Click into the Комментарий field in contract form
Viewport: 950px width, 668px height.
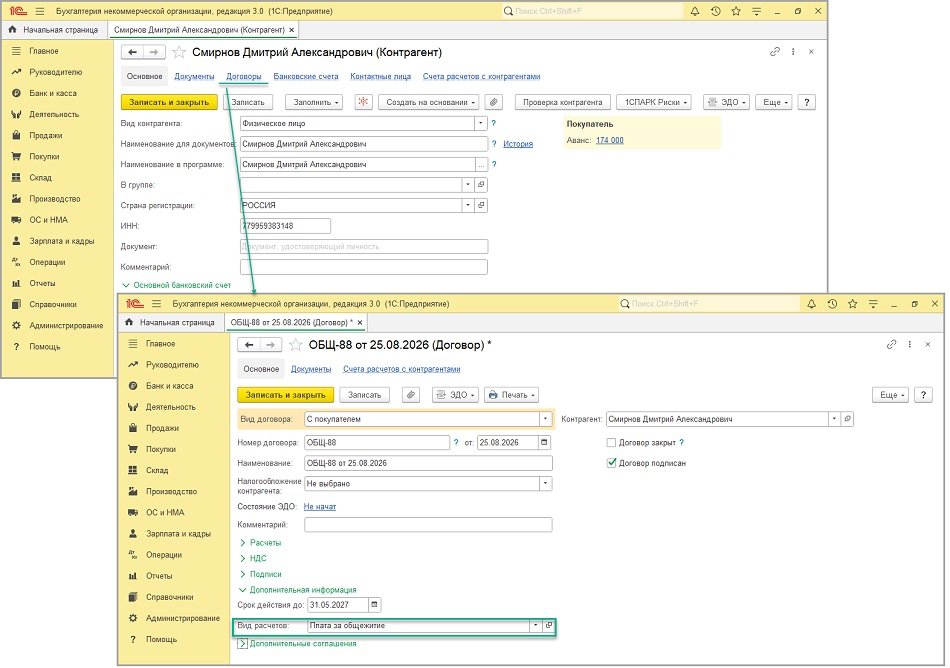(428, 524)
